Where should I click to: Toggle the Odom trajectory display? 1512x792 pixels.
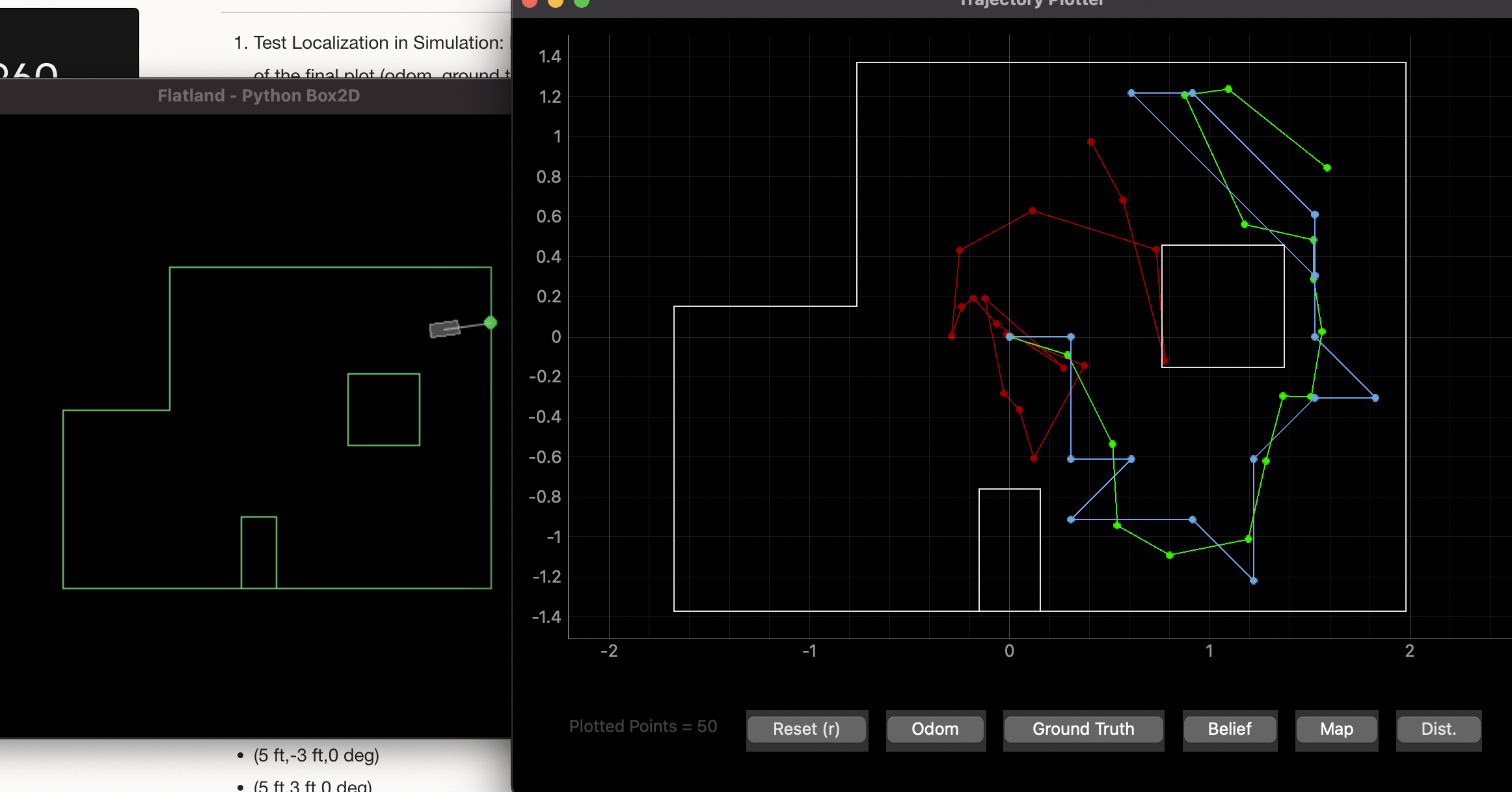click(935, 729)
